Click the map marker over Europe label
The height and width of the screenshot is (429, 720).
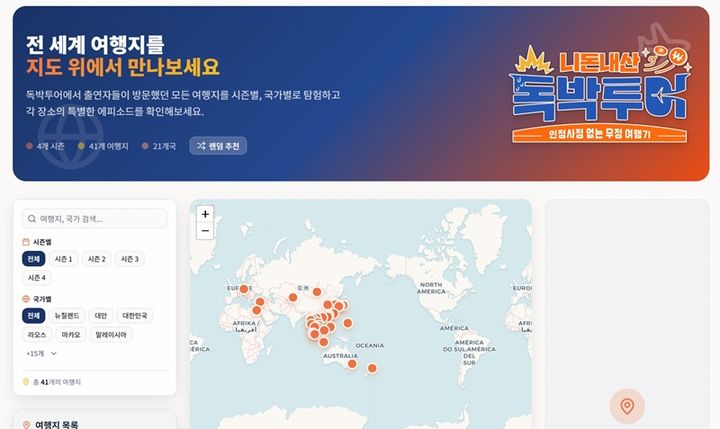[244, 289]
